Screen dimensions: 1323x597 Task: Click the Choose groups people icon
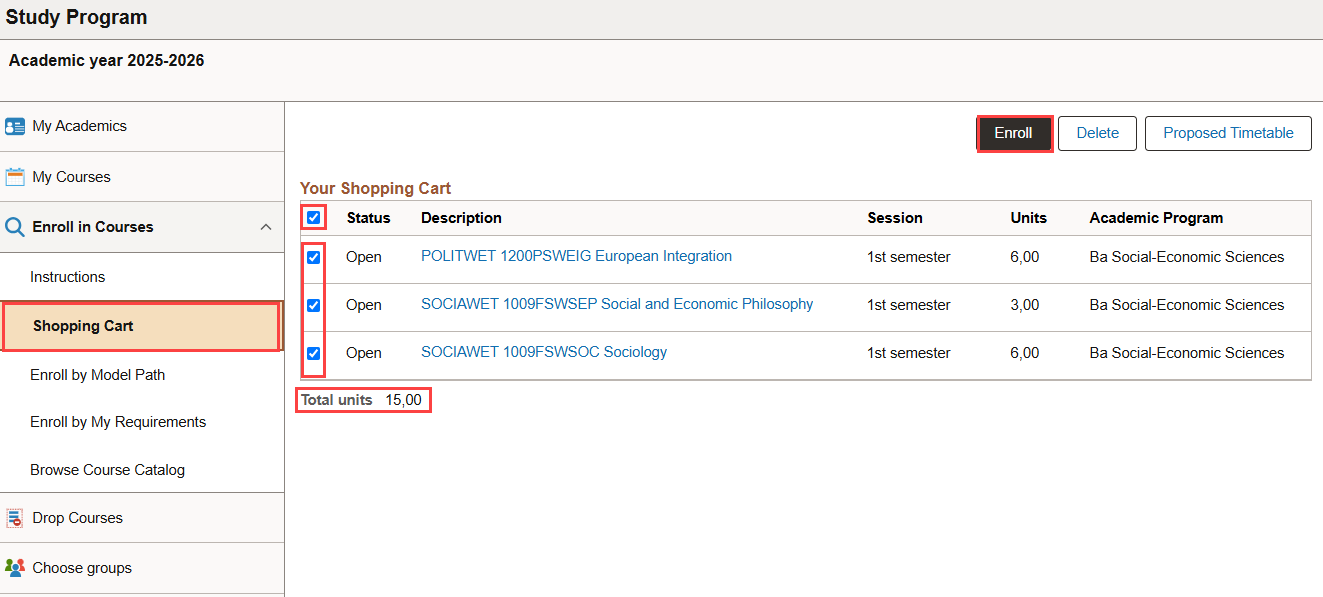point(15,568)
